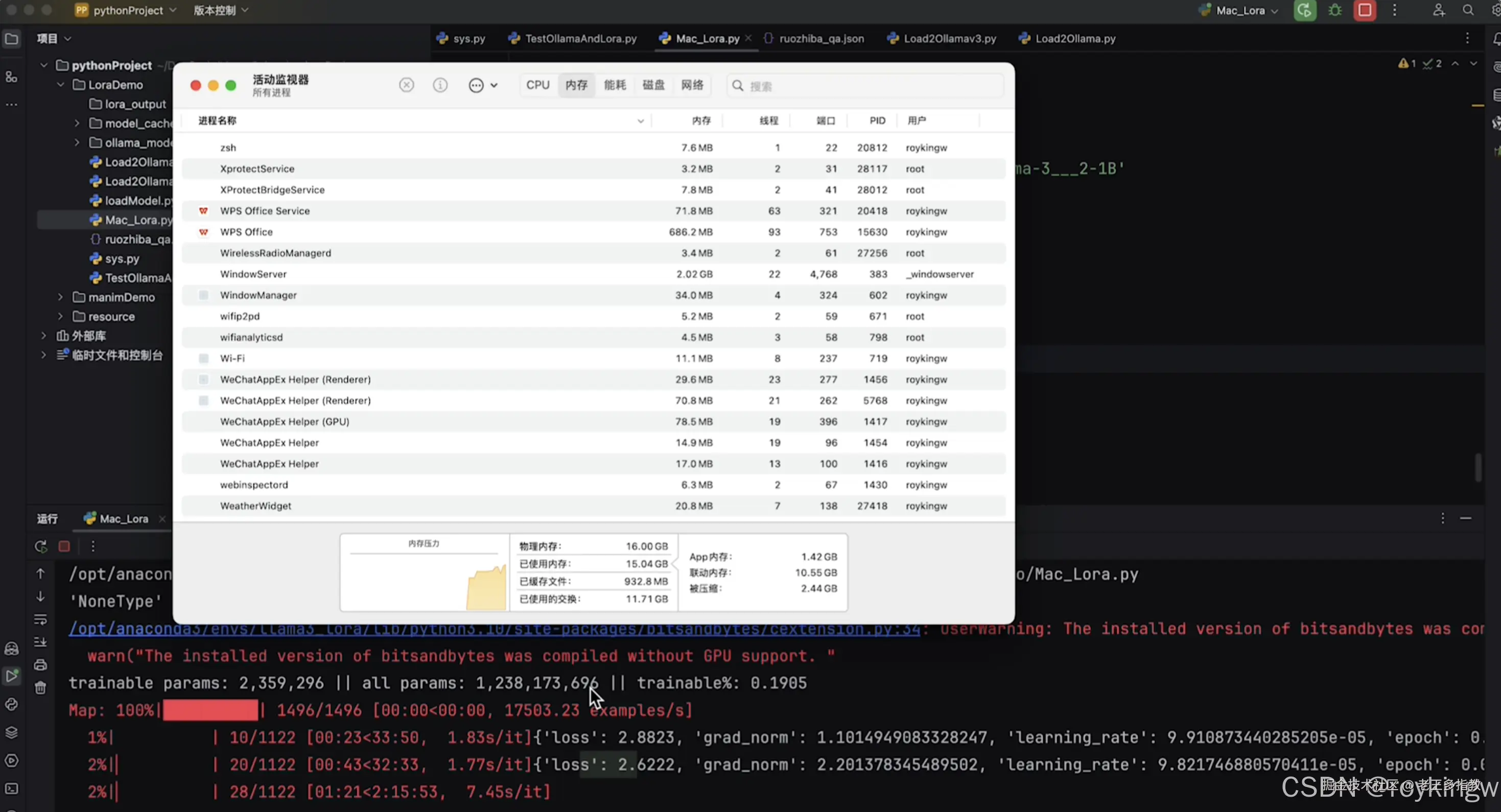The width and height of the screenshot is (1501, 812).
Task: Stop the running Mac_Lora script red square
Action: tap(64, 546)
